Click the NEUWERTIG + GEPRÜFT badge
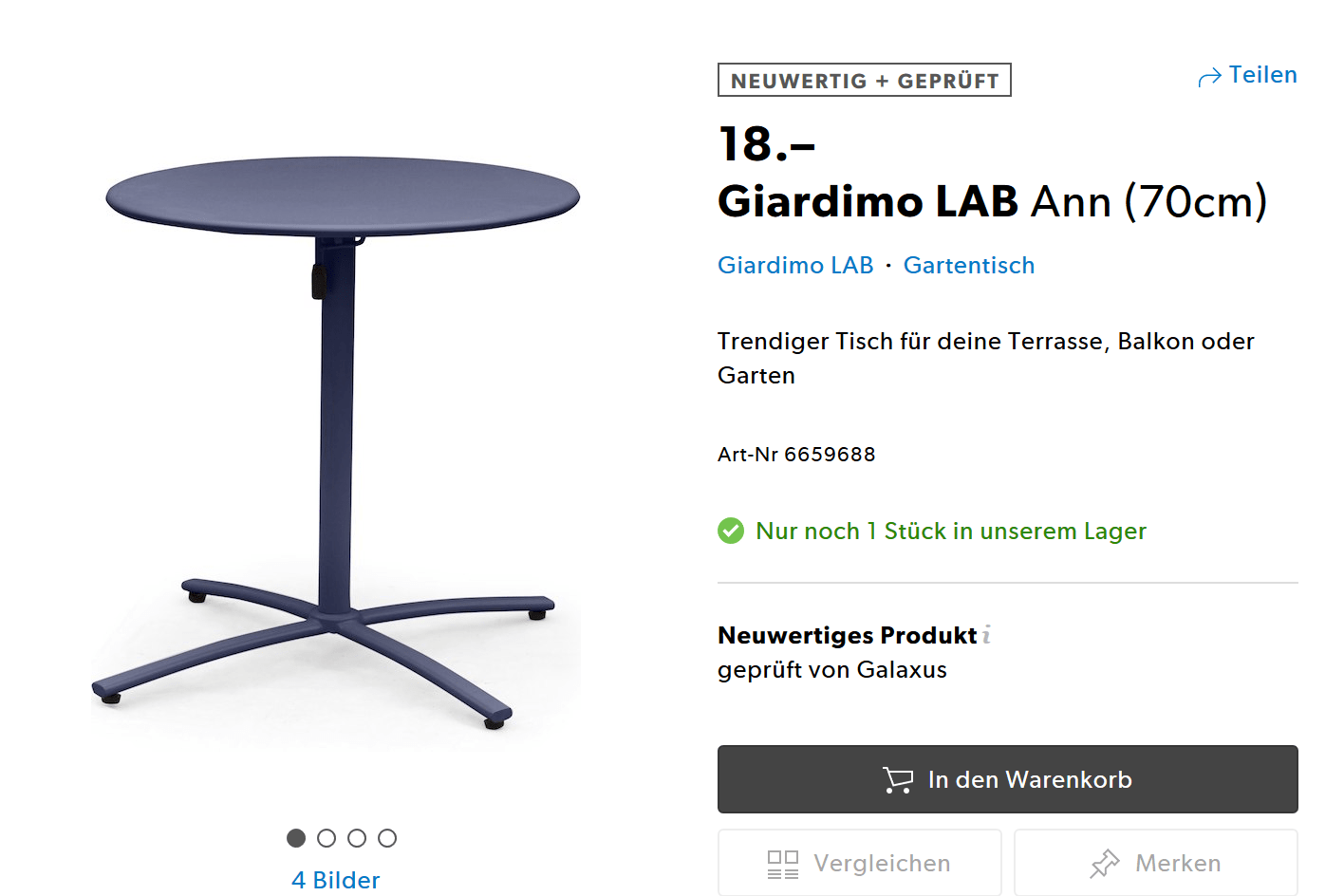The height and width of the screenshot is (896, 1344). tap(864, 81)
